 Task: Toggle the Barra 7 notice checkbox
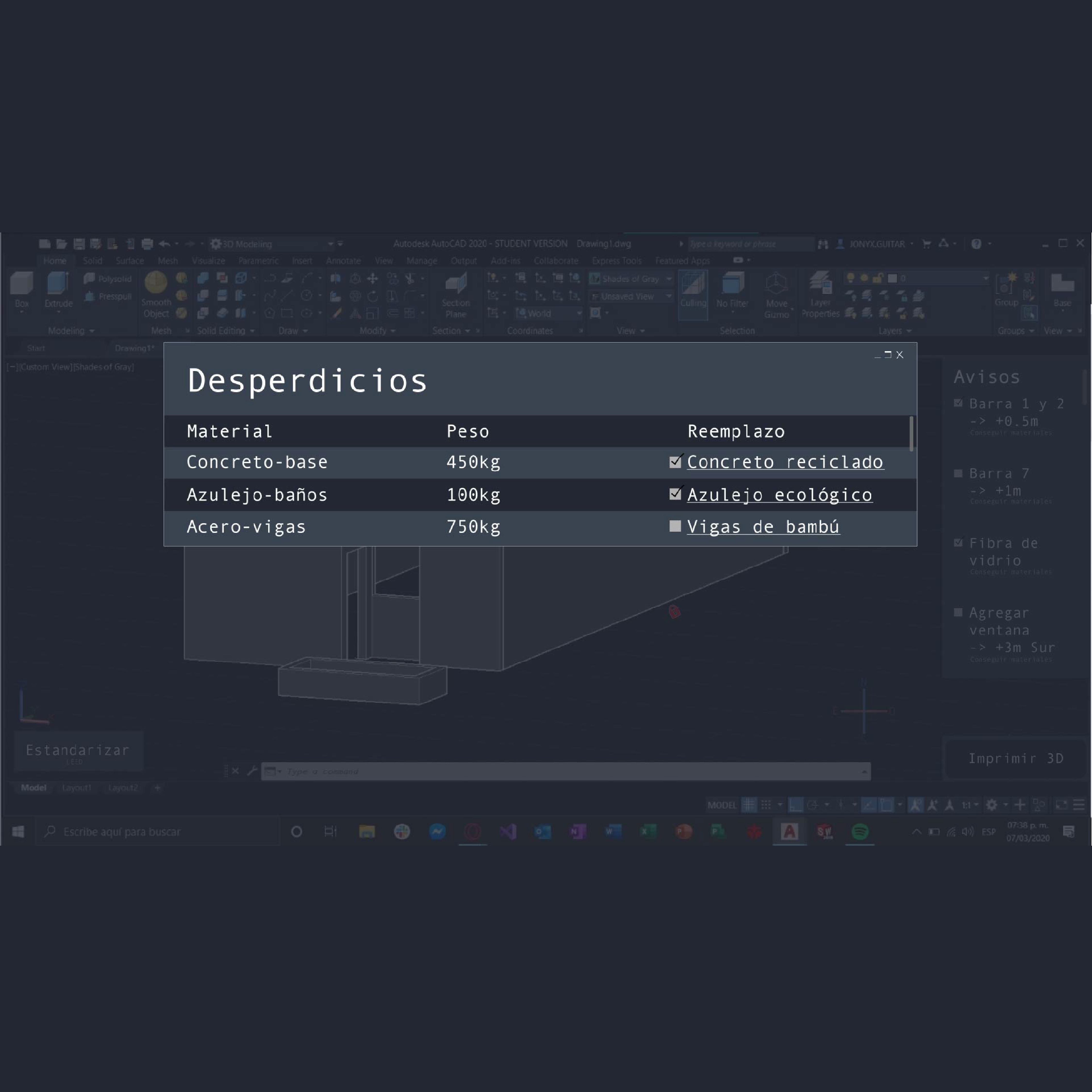point(958,474)
